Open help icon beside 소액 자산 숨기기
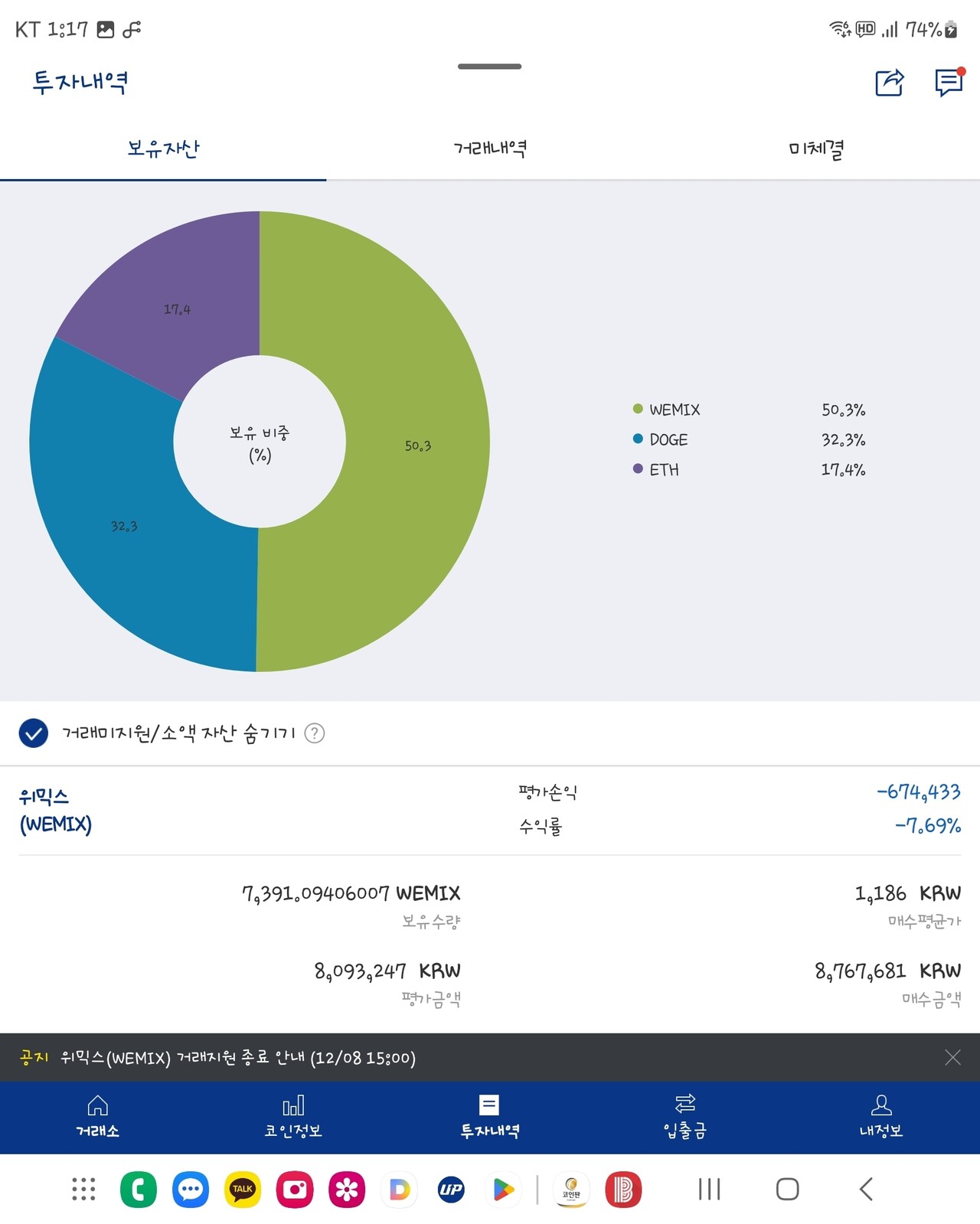980x1224 pixels. (x=315, y=733)
